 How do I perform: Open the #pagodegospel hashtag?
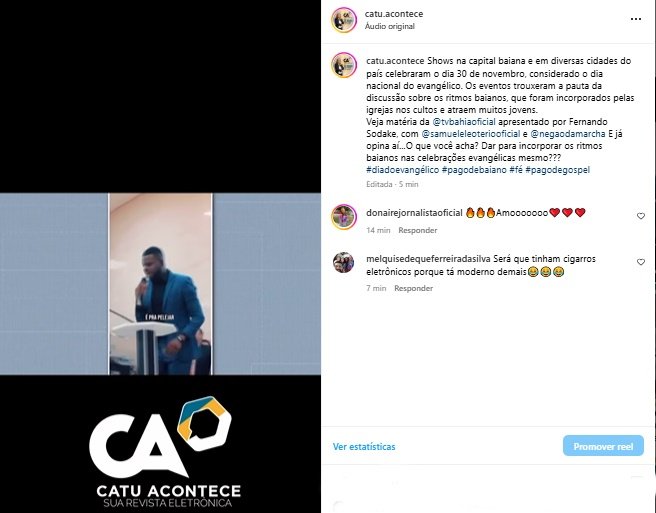(557, 170)
